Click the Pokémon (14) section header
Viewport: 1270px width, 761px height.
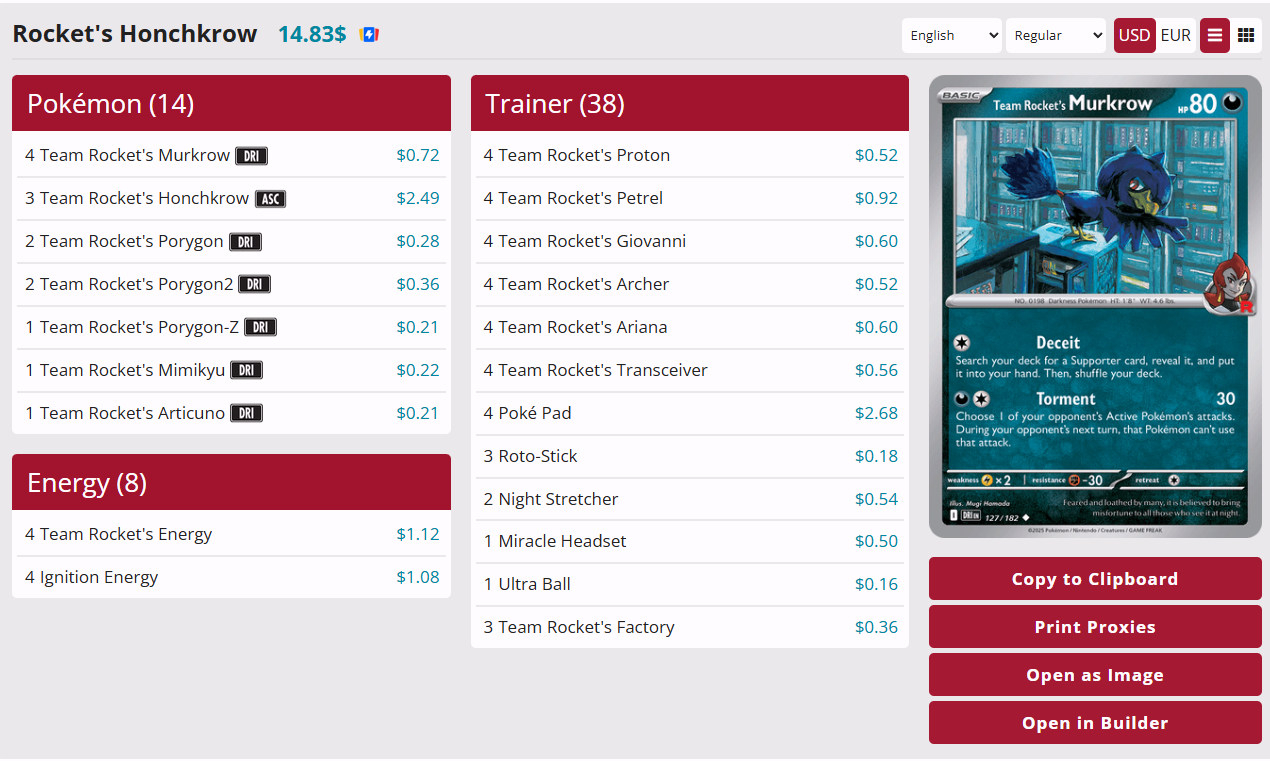[x=232, y=103]
